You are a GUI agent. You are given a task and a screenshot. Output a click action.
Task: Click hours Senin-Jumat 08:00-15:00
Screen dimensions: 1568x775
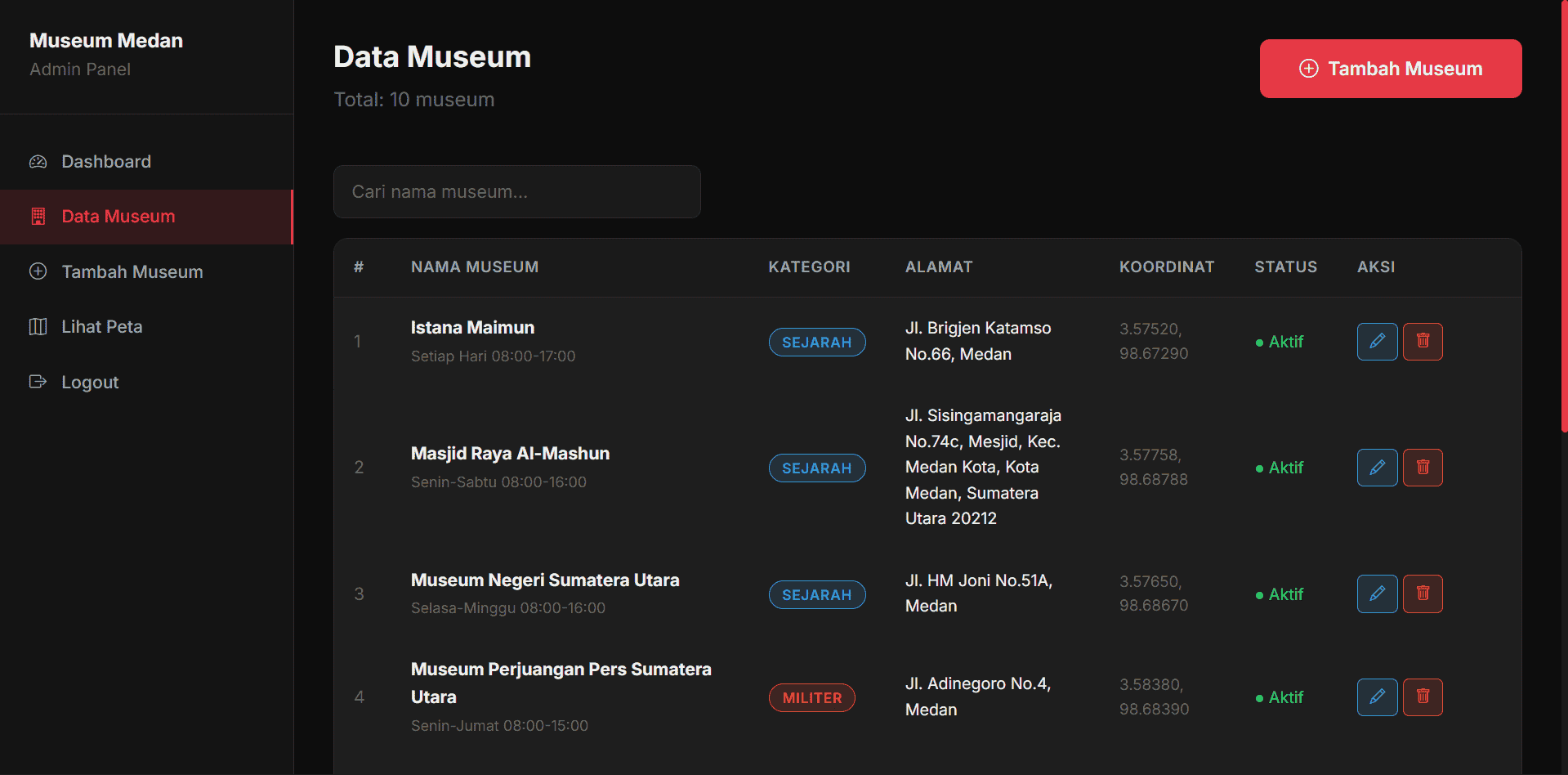click(x=499, y=726)
